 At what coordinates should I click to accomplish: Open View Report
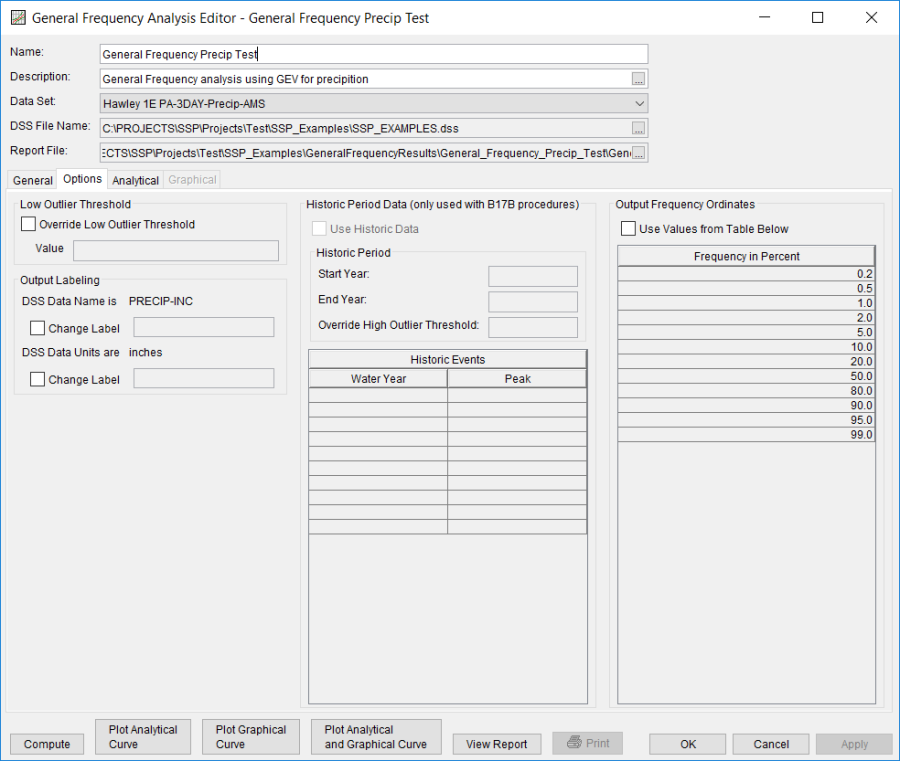[496, 743]
